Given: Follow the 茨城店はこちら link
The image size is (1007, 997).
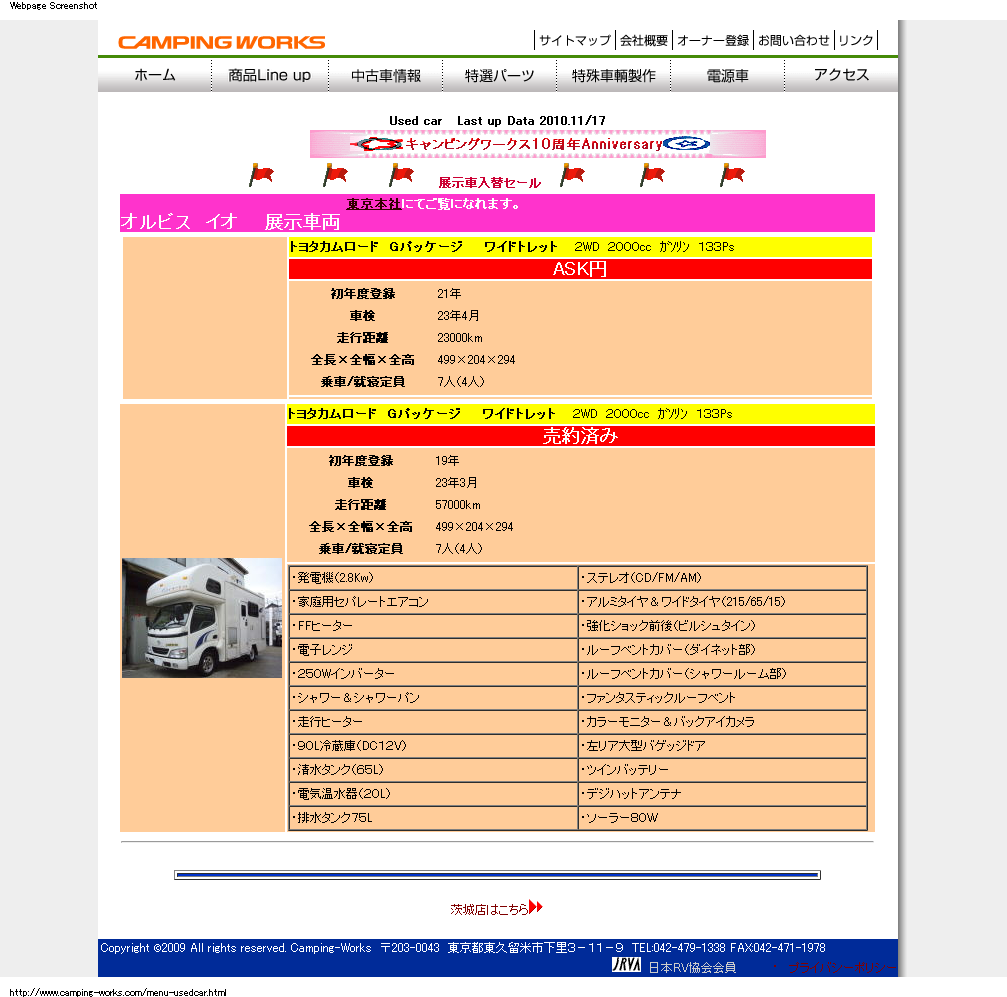Looking at the screenshot, I should [489, 909].
